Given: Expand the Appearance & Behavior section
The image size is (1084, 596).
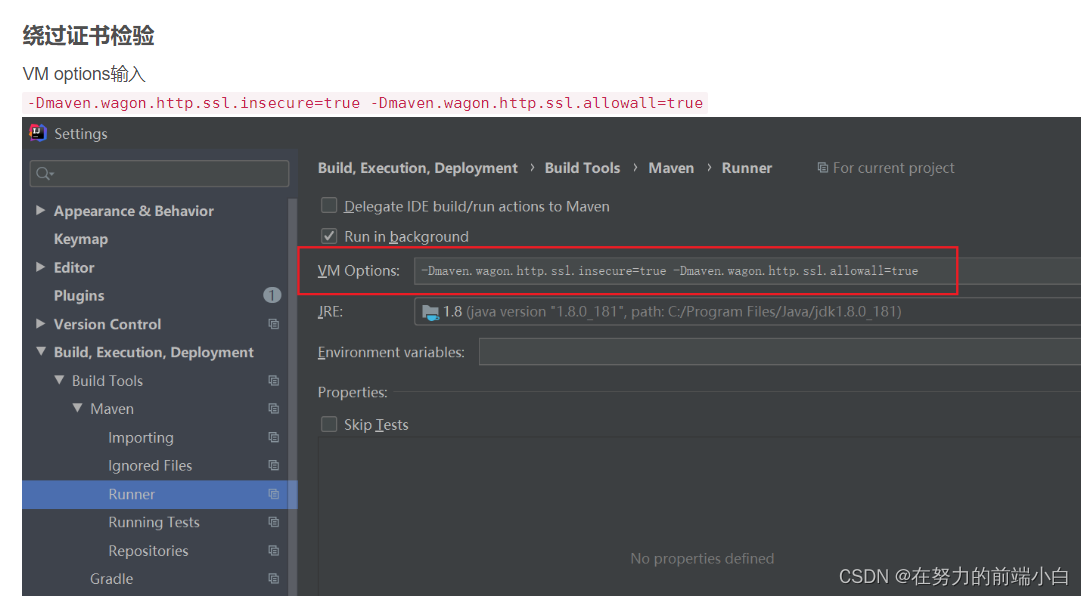Looking at the screenshot, I should (x=40, y=210).
